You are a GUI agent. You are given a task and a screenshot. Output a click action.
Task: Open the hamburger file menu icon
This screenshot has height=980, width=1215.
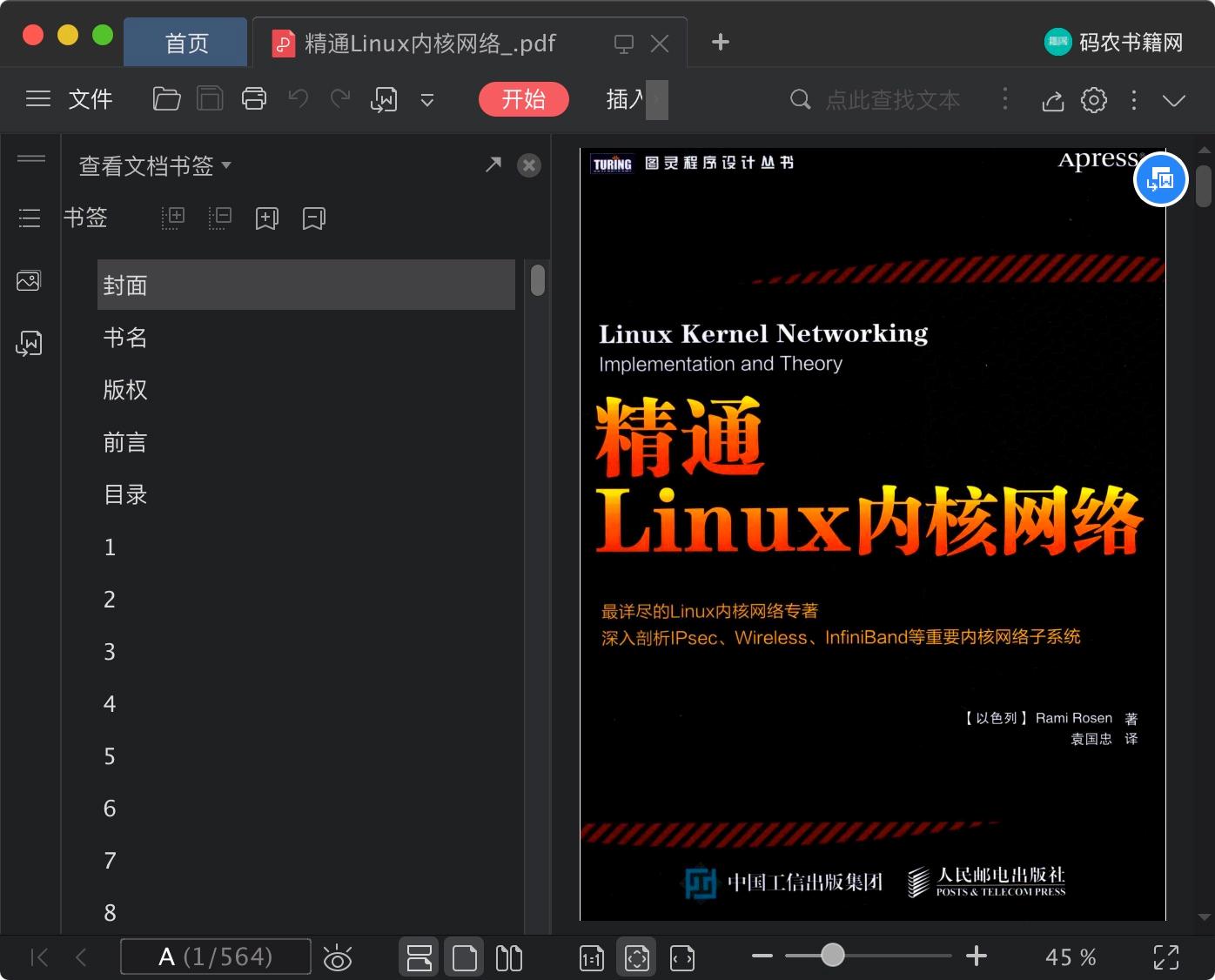coord(38,99)
